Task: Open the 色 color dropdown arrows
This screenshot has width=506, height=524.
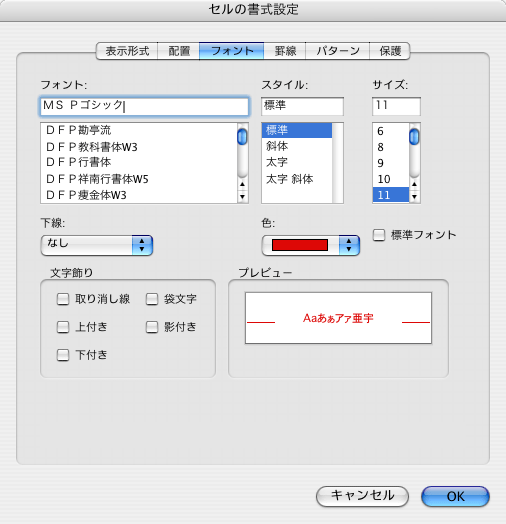Action: 349,245
